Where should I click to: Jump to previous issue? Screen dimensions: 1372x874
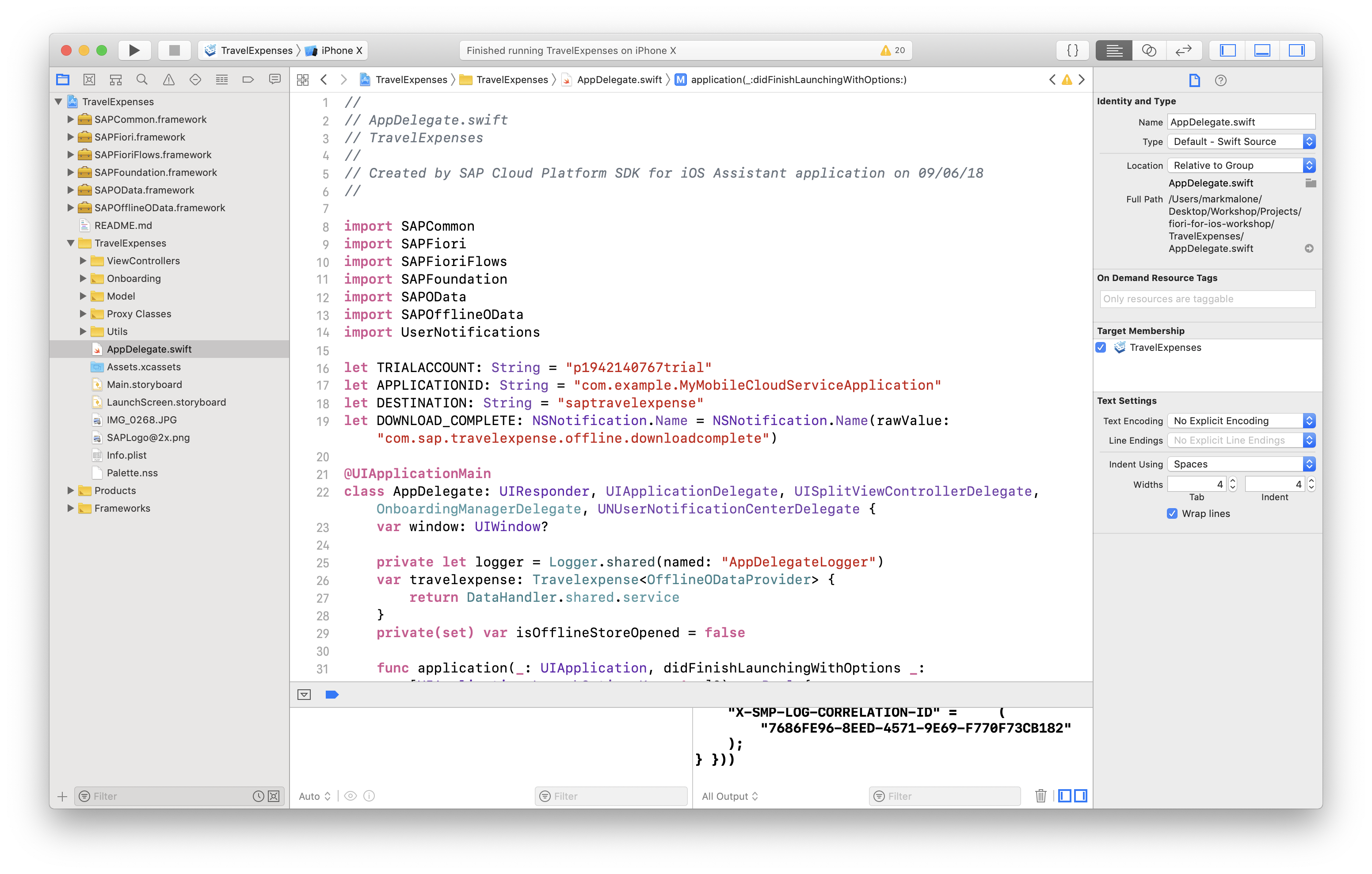coord(1052,80)
